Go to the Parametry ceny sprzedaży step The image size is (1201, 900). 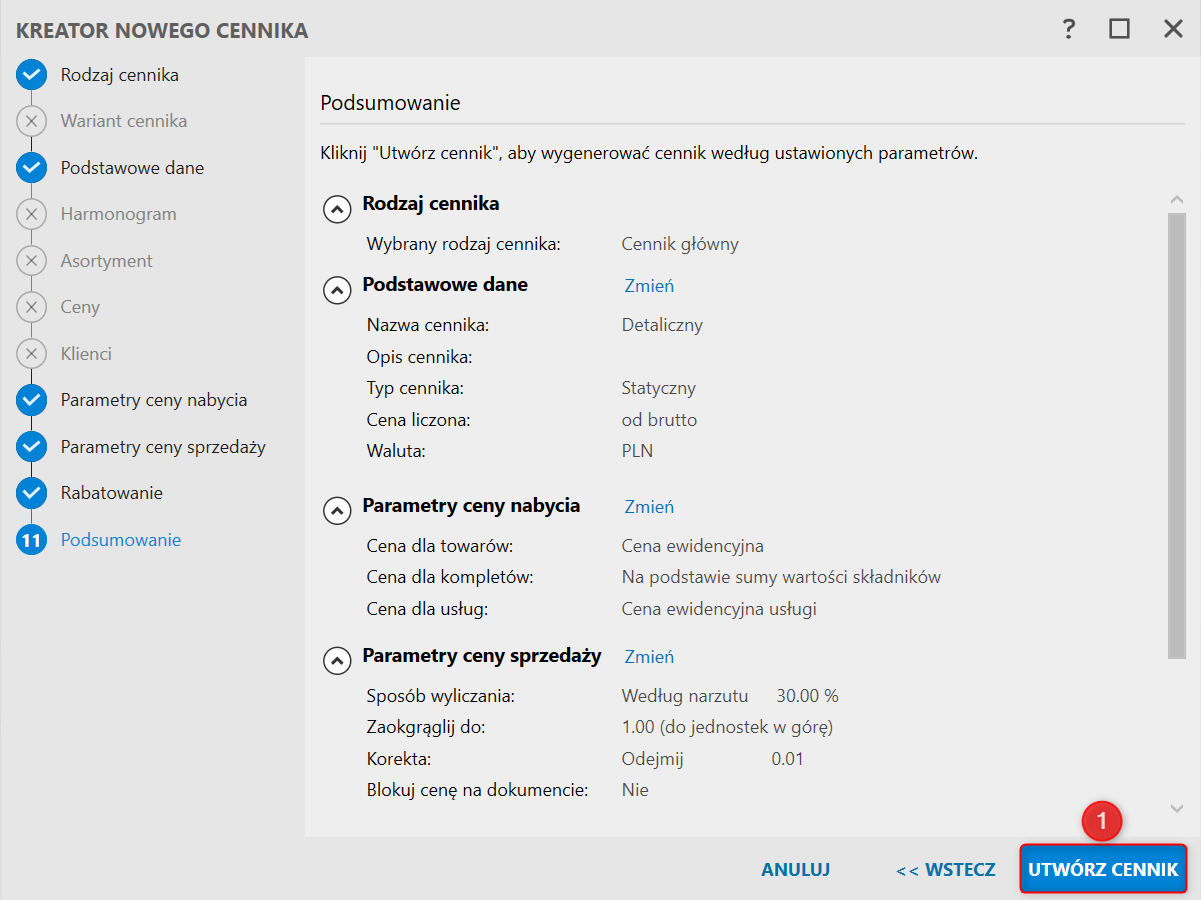pyautogui.click(x=163, y=447)
